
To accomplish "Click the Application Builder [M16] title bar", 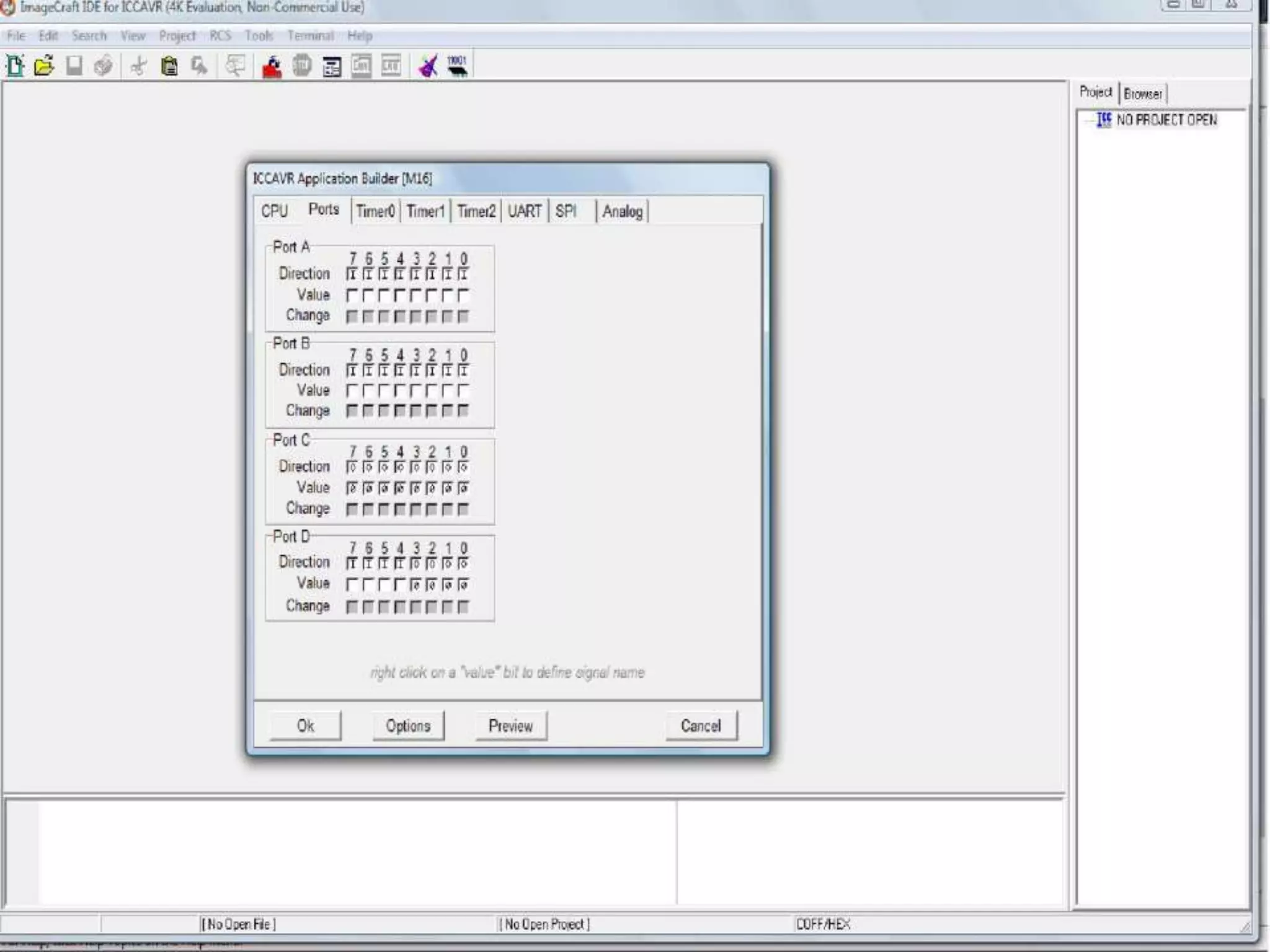I will (x=507, y=178).
